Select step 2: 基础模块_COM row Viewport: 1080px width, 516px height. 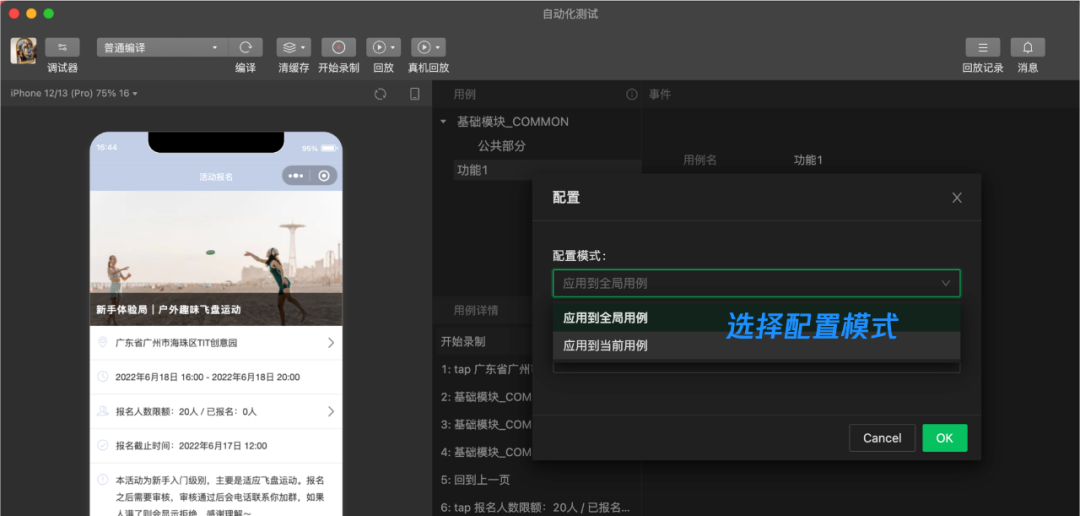pos(486,397)
